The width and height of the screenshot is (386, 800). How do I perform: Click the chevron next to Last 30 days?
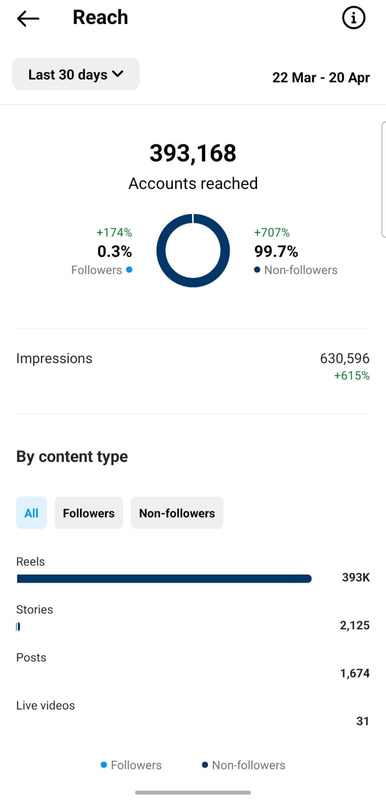(x=117, y=74)
